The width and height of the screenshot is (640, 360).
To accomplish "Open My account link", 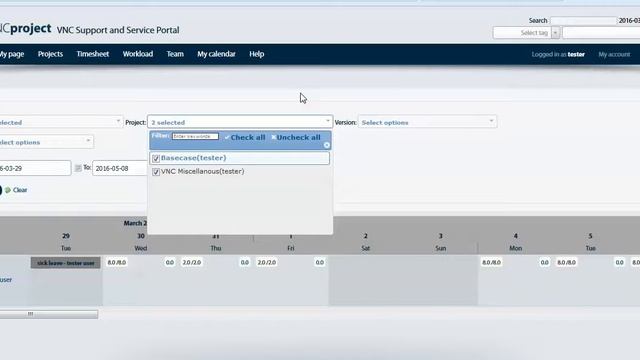I will click(614, 54).
